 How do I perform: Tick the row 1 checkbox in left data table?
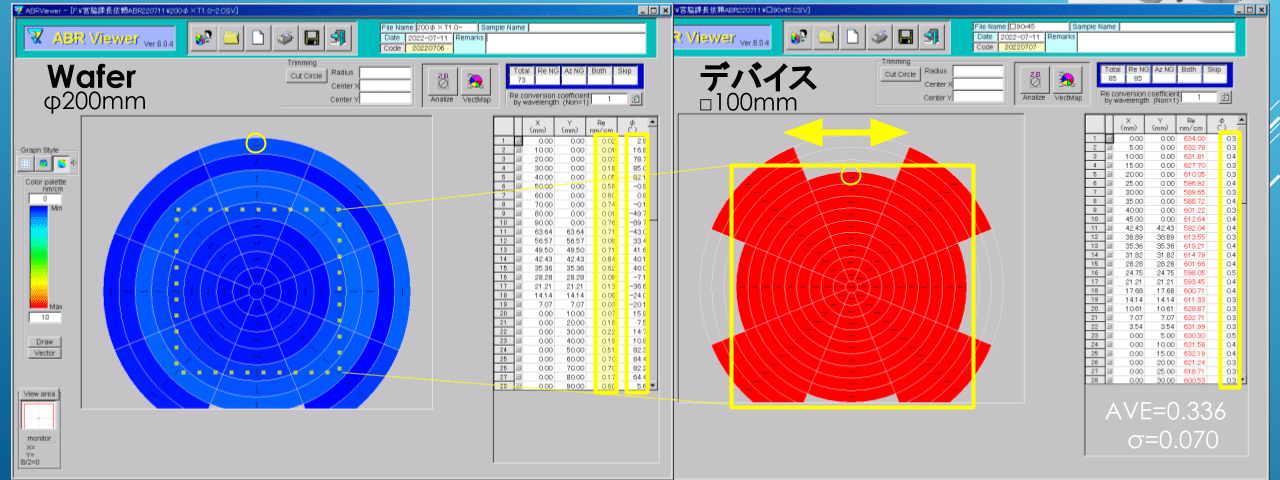click(518, 142)
